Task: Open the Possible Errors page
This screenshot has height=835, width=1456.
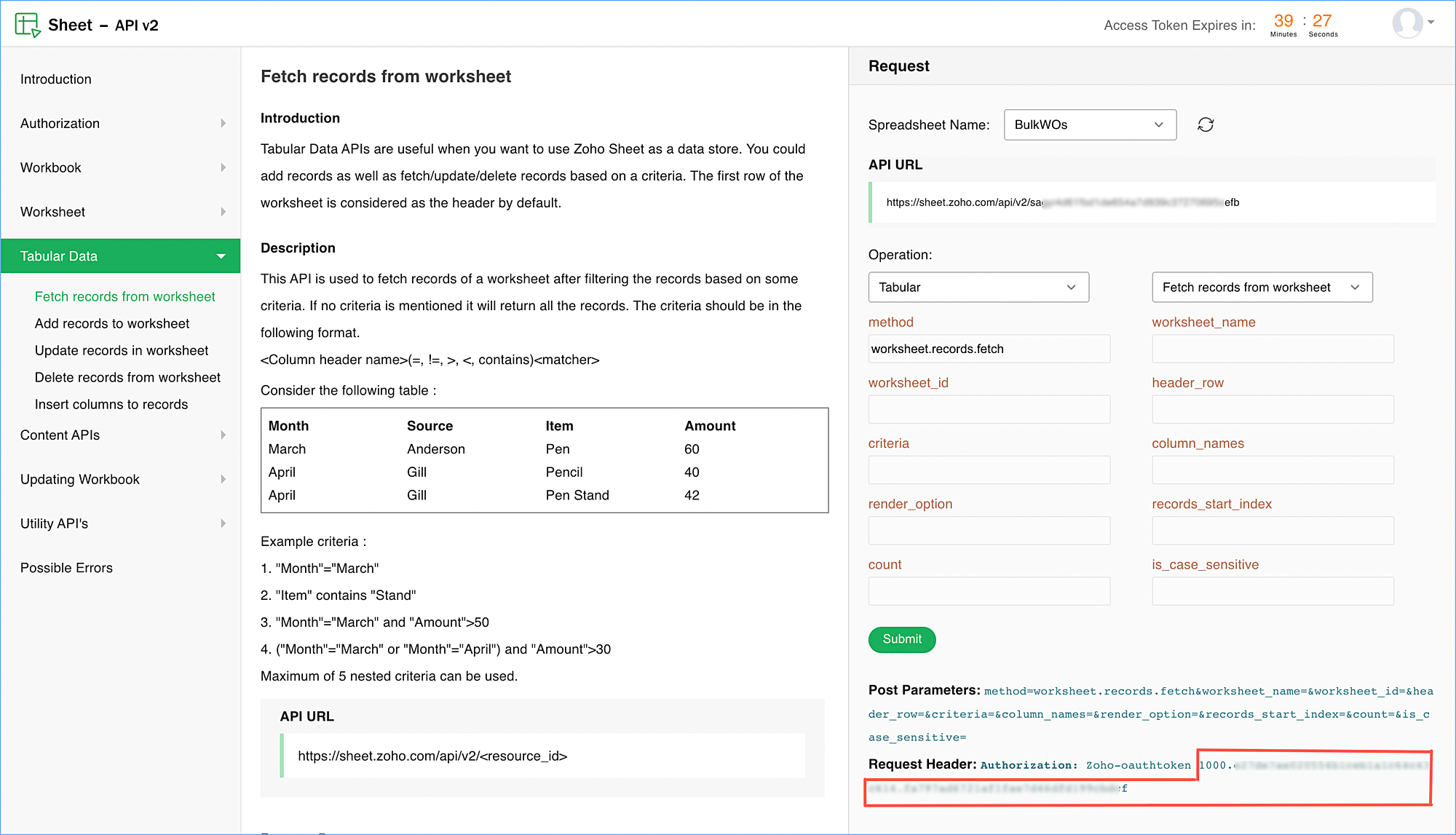Action: point(66,568)
